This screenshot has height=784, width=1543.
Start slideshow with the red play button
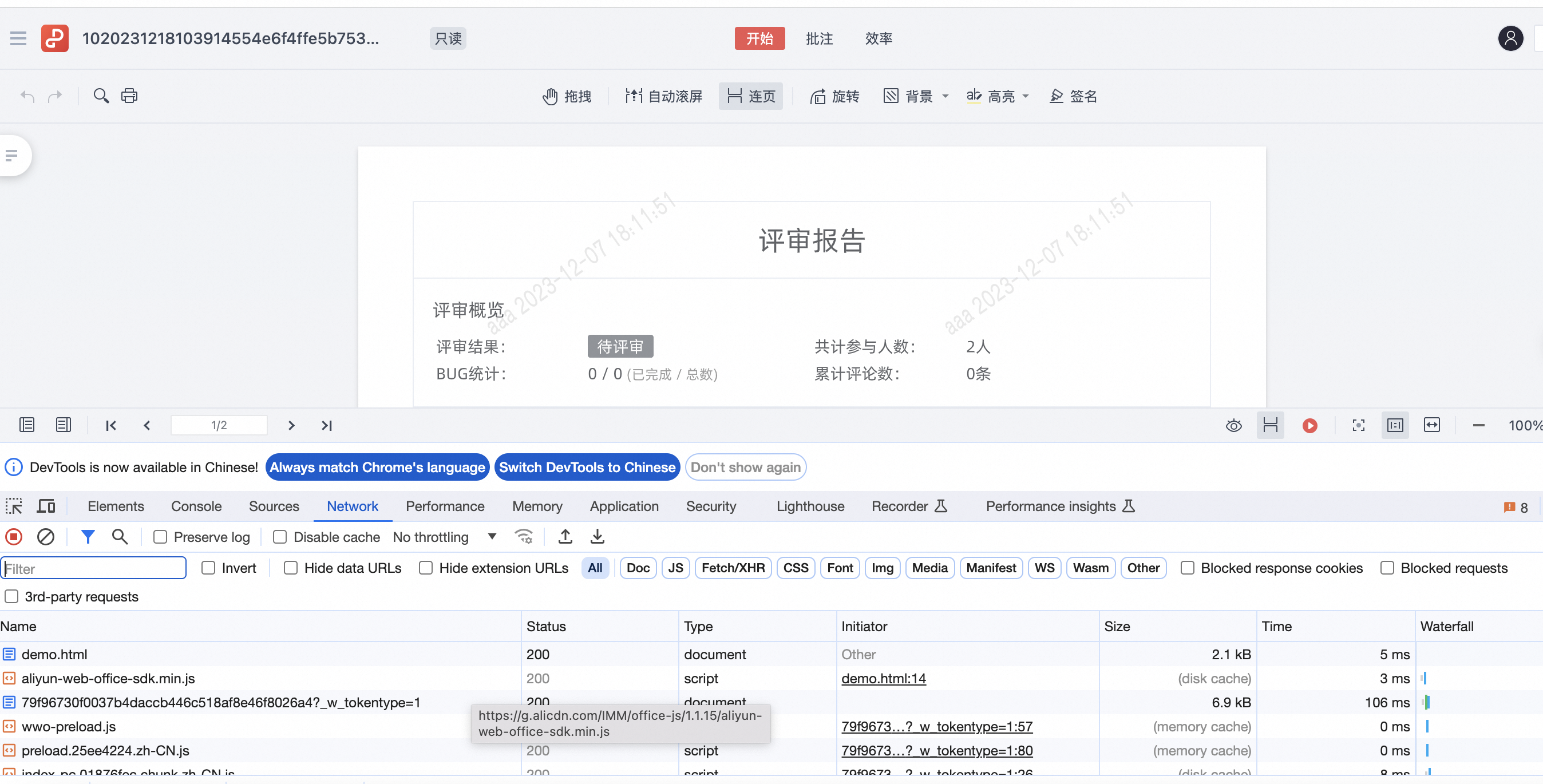1309,425
